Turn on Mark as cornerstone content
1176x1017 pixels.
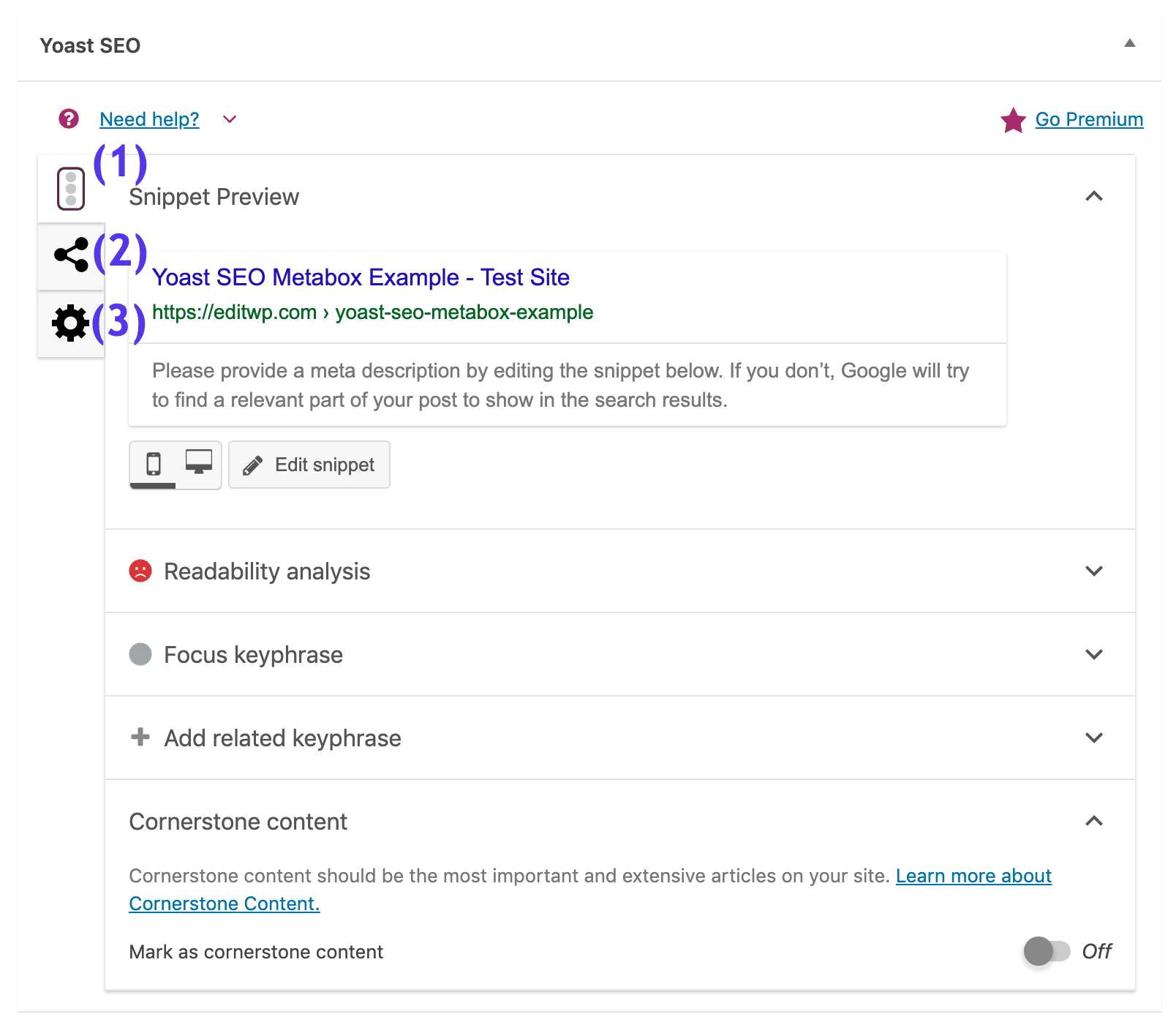pos(1046,951)
